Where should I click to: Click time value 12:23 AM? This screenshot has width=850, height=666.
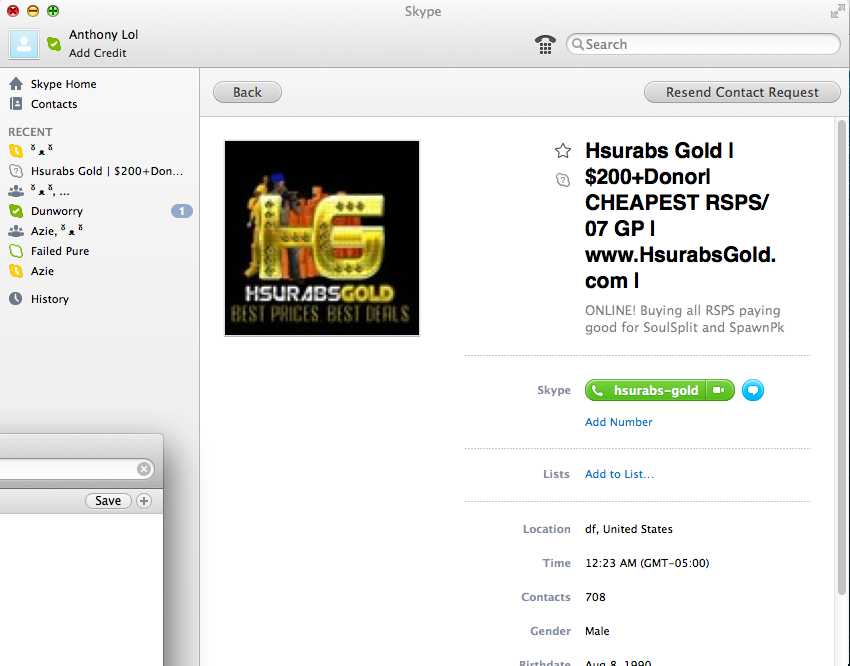coord(647,564)
